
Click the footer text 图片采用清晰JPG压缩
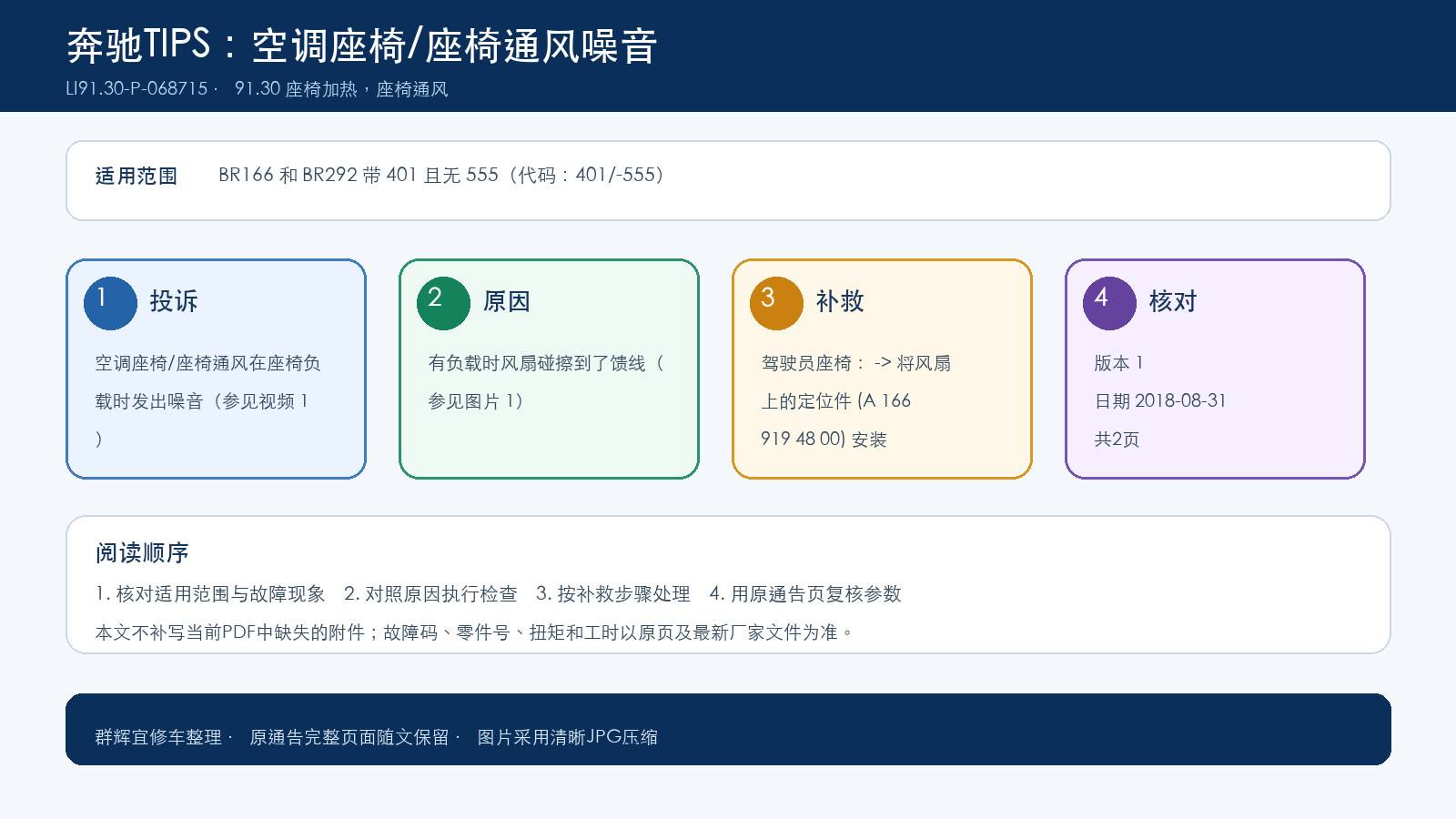(x=568, y=737)
